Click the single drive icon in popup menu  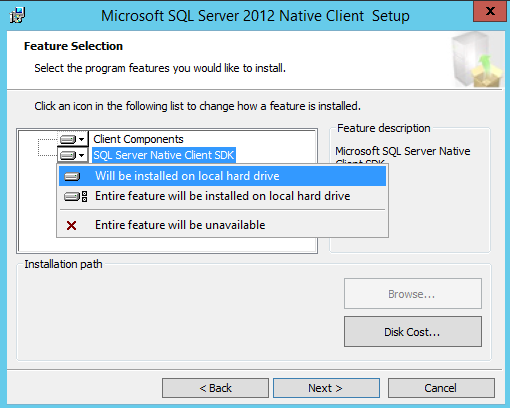[72, 176]
